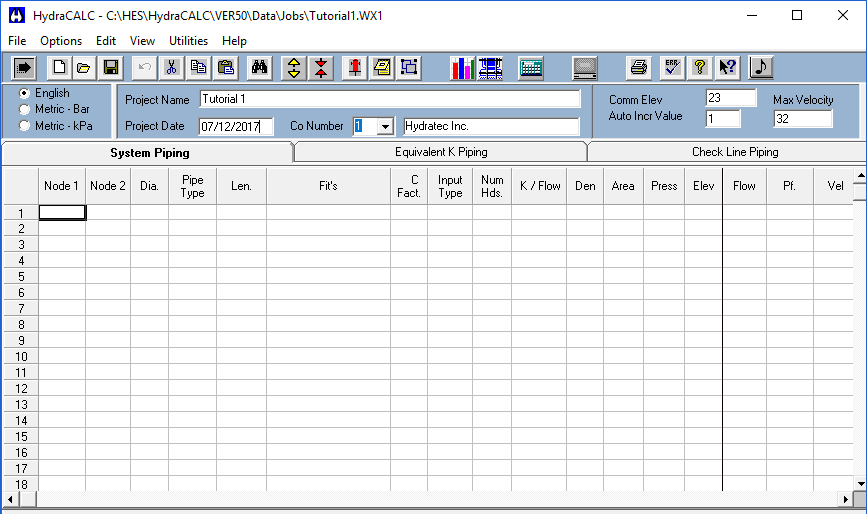The height and width of the screenshot is (514, 867).
Task: Print using the printer icon
Action: [x=639, y=68]
